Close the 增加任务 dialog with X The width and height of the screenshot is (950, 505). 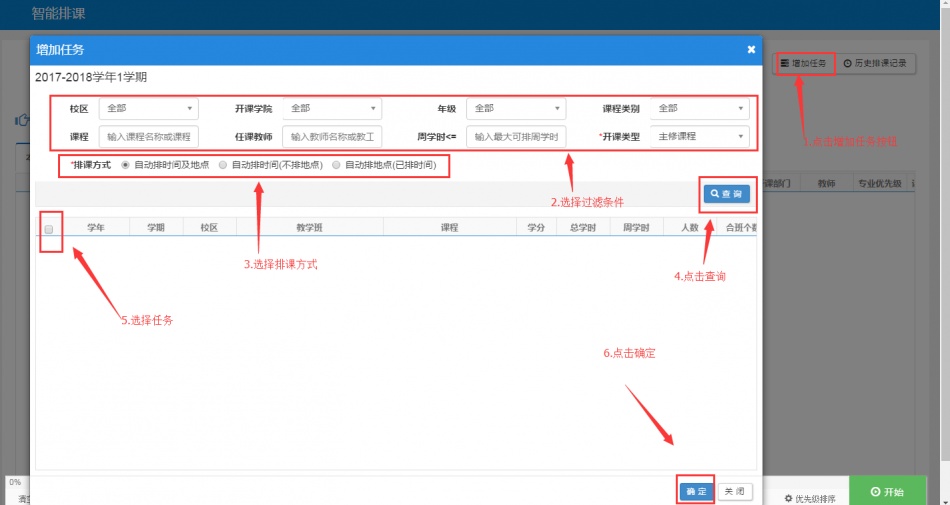point(751,49)
